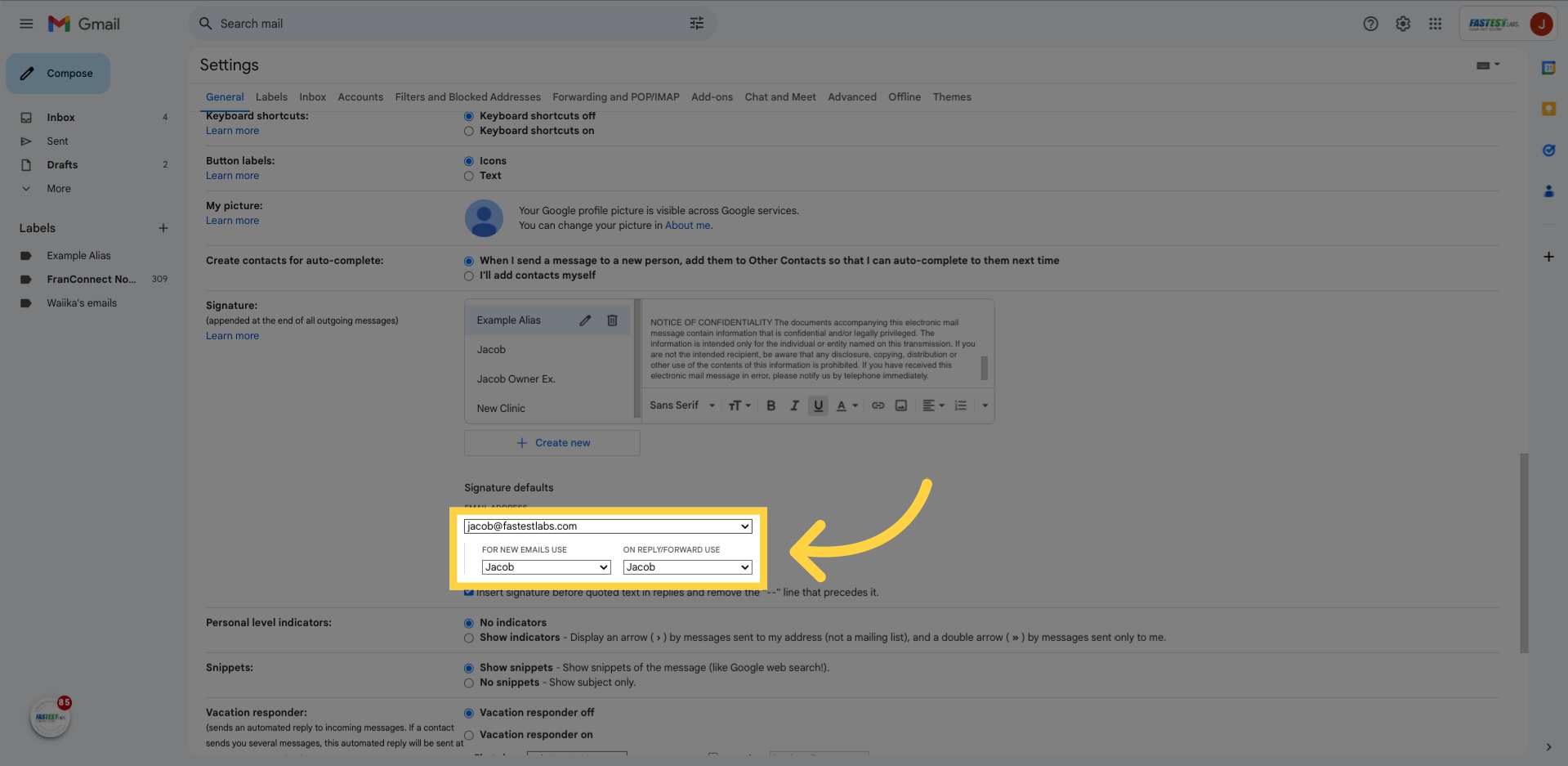Image resolution: width=1568 pixels, height=766 pixels.
Task: Show side panel arrow at bottom right
Action: pos(1548,746)
